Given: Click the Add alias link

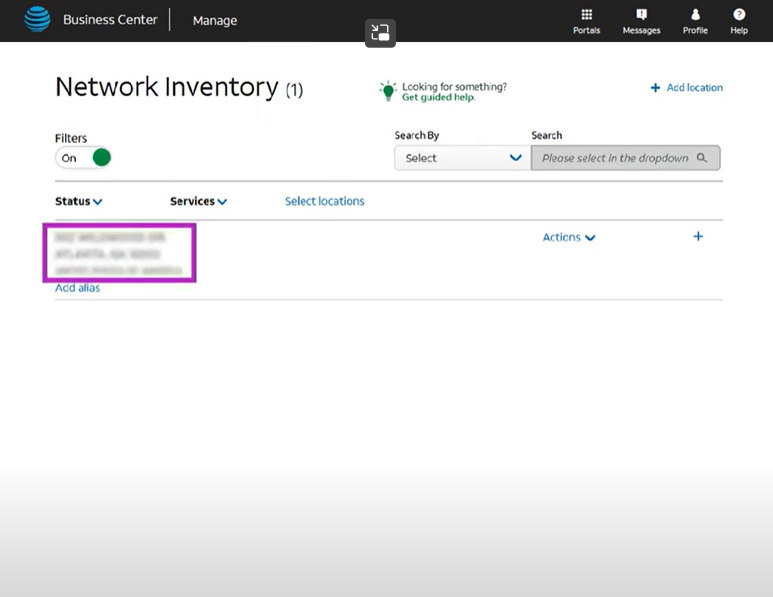Looking at the screenshot, I should pos(77,288).
